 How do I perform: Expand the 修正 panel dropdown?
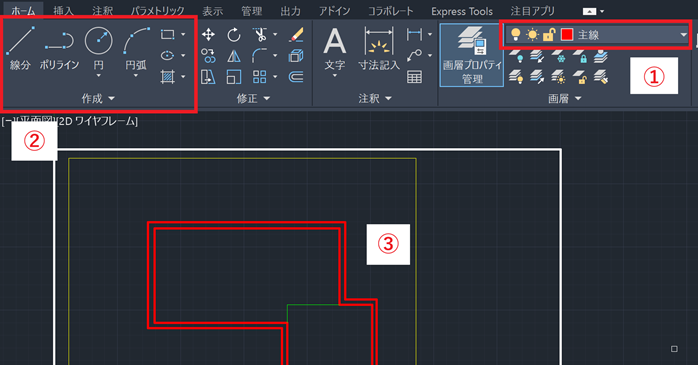(x=266, y=98)
